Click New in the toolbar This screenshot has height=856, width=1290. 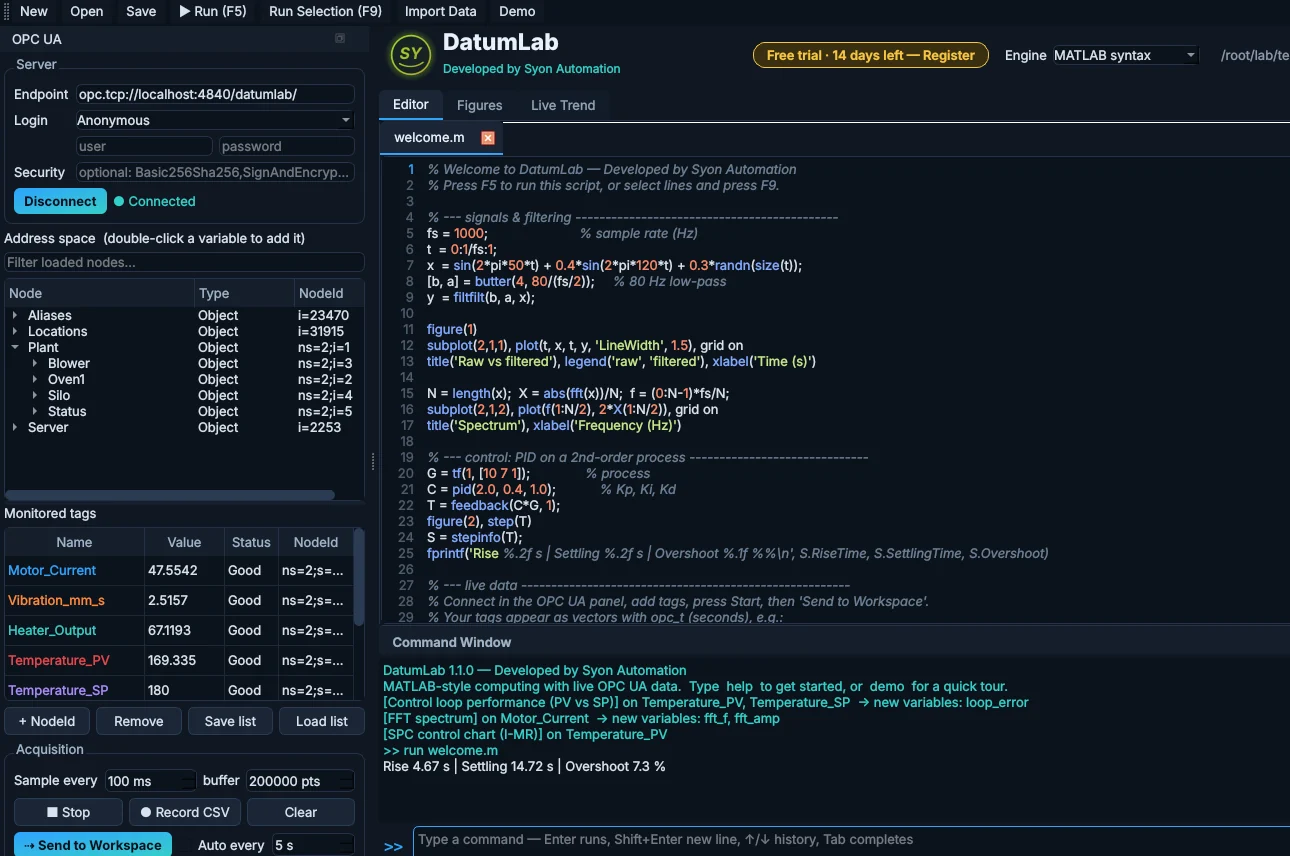tap(34, 11)
